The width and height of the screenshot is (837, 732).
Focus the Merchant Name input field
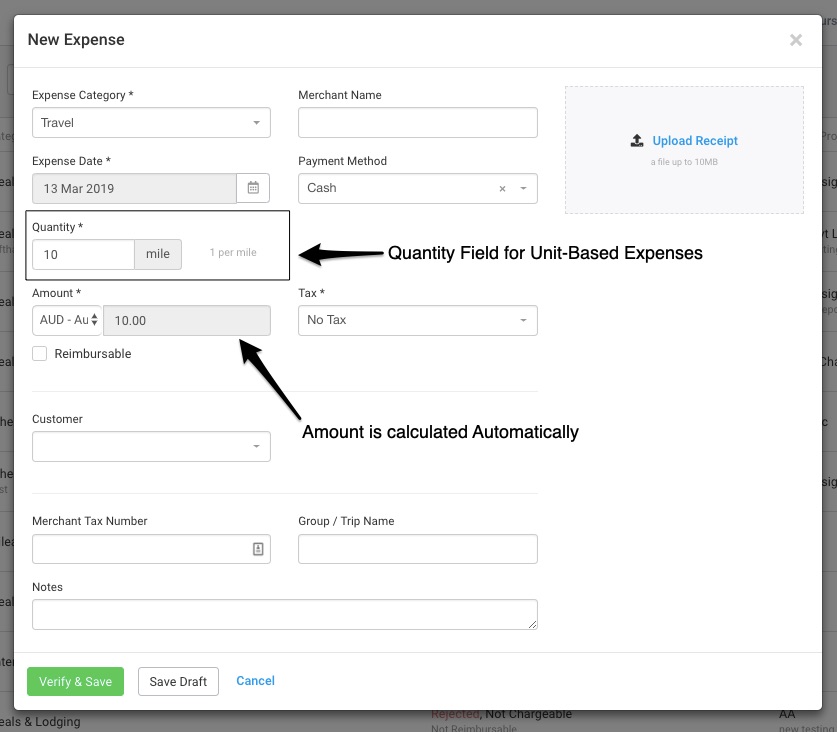point(417,122)
